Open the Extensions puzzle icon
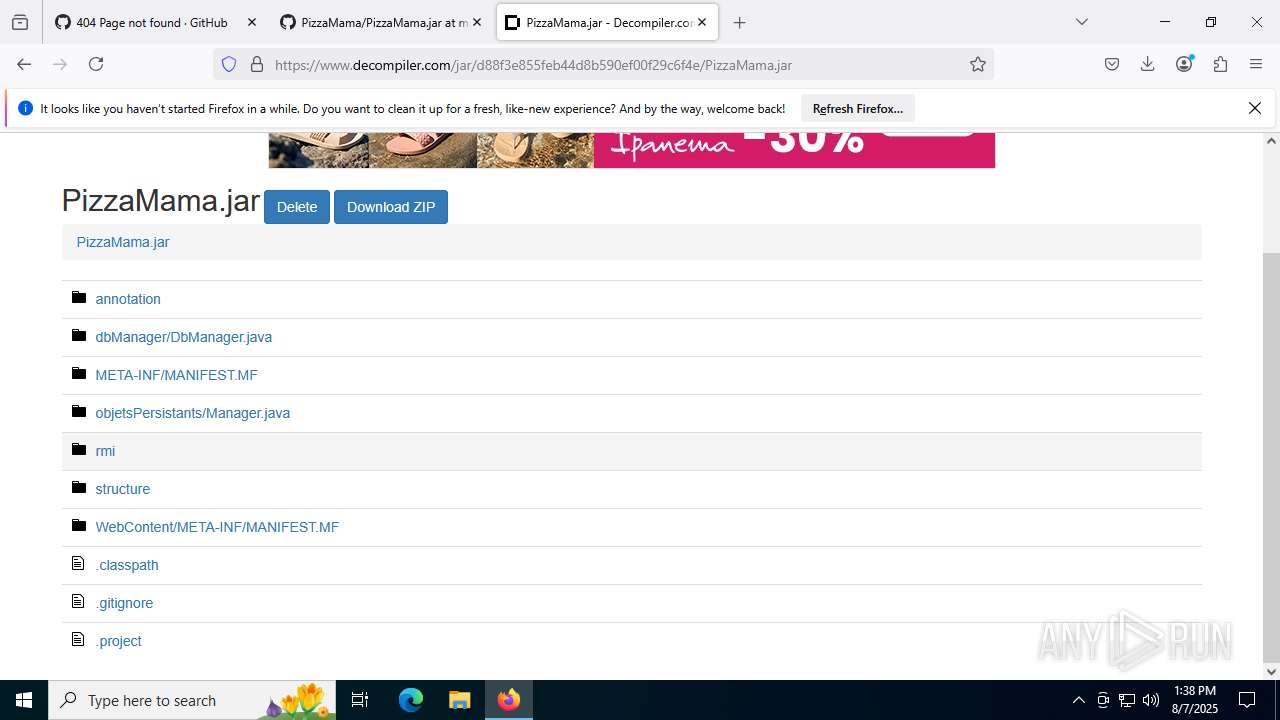1280x720 pixels. click(1220, 64)
